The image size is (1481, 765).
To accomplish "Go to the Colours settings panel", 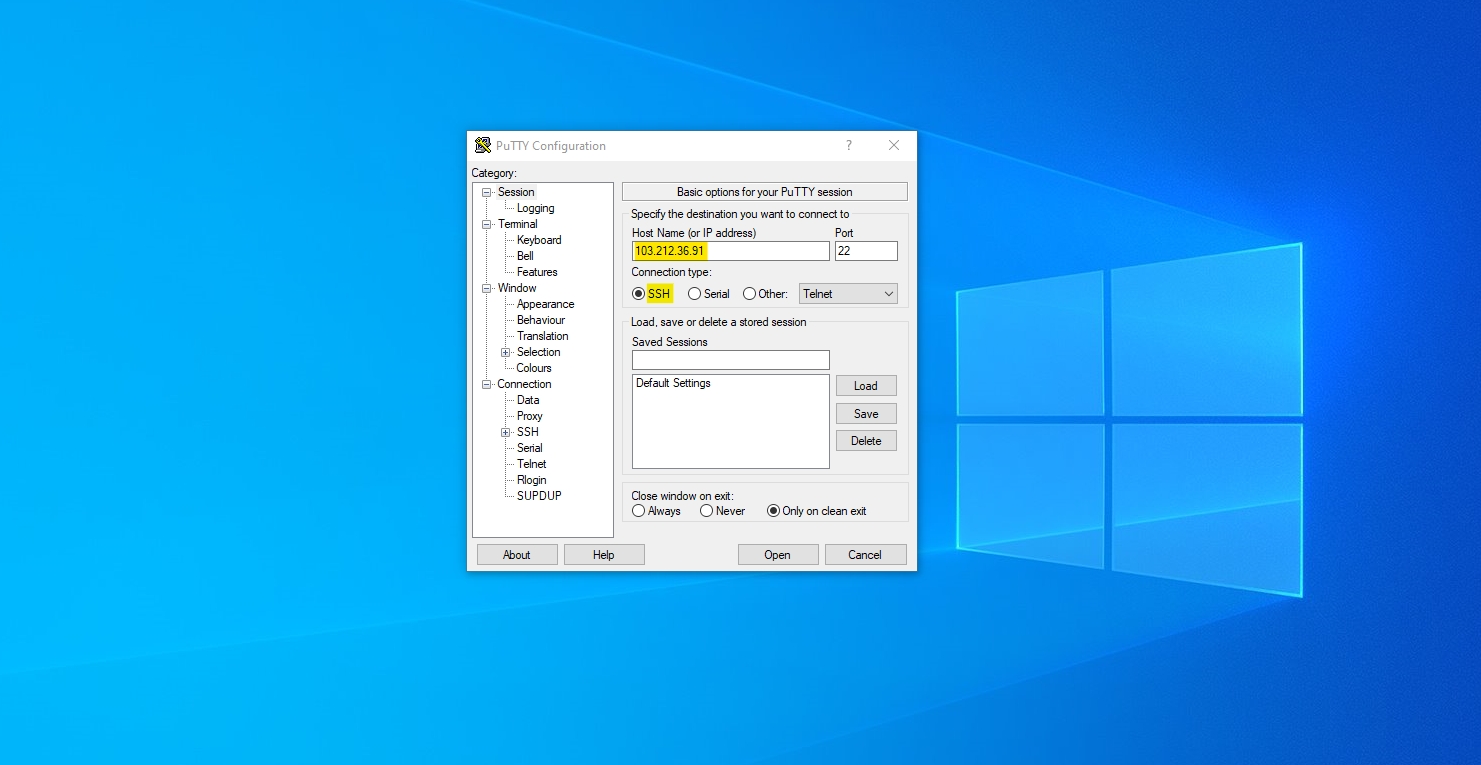I will coord(534,368).
